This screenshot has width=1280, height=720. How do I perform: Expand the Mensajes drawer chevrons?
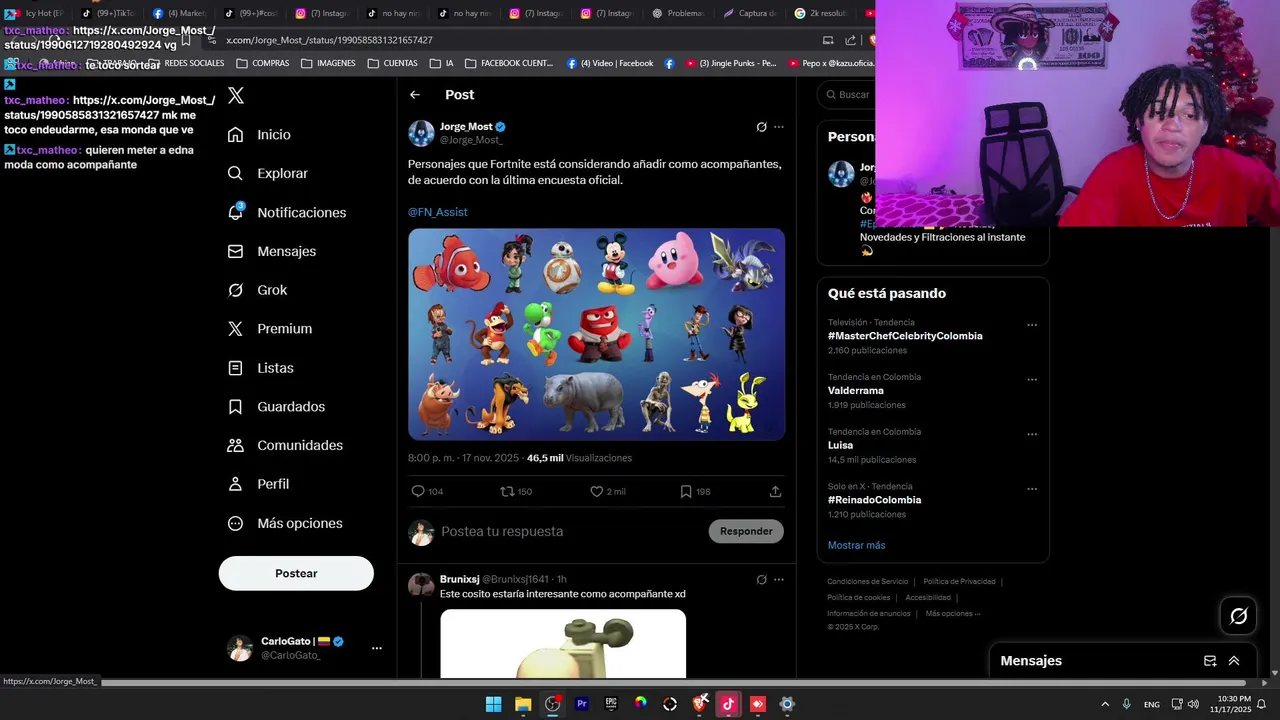pos(1234,661)
